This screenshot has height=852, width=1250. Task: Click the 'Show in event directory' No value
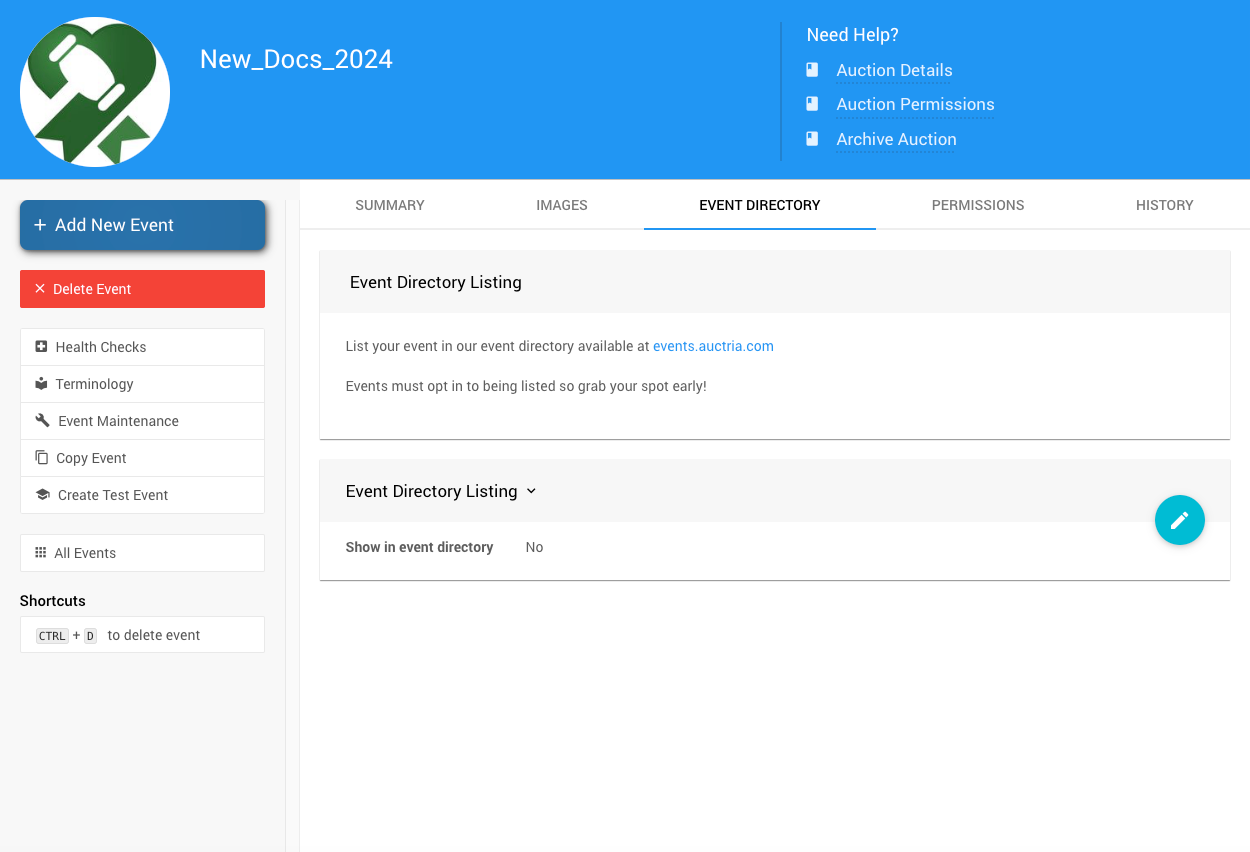[534, 547]
